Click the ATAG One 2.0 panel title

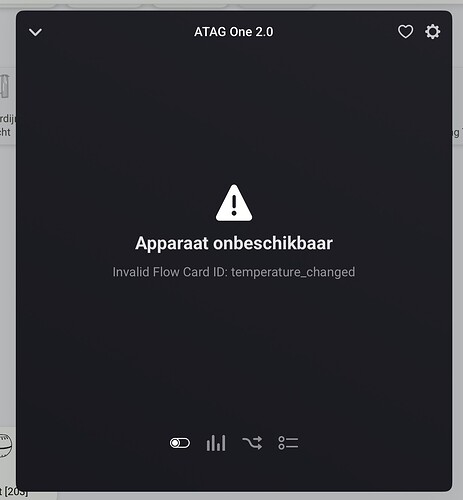tap(234, 32)
